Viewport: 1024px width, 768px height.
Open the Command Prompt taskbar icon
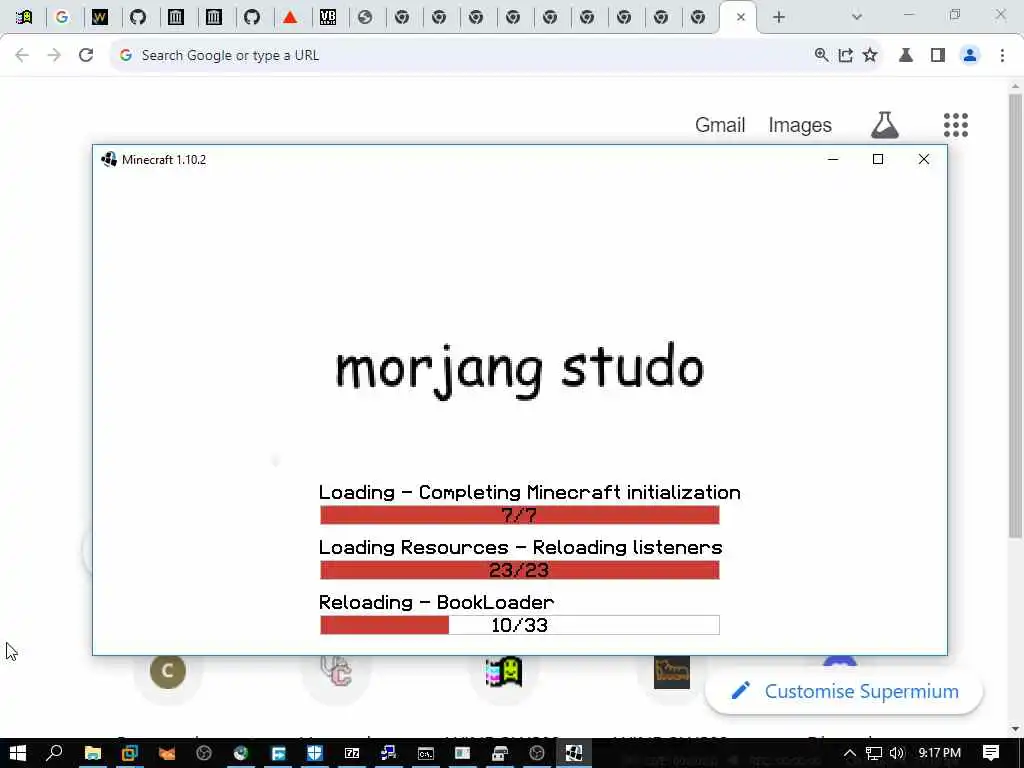[x=426, y=753]
